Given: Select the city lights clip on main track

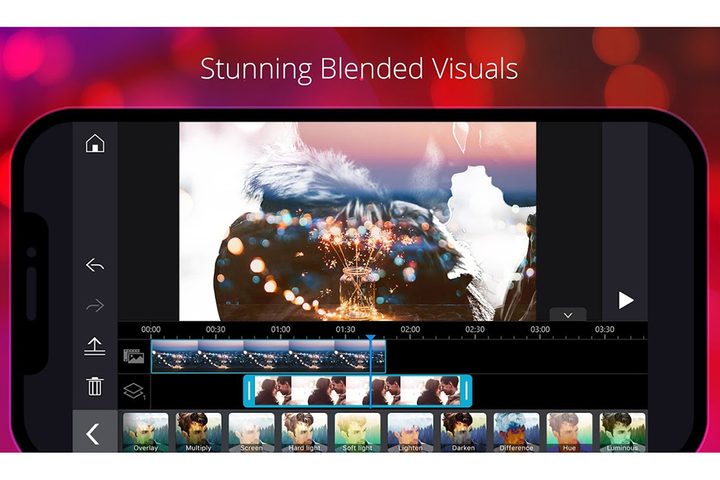Looking at the screenshot, I should click(268, 356).
